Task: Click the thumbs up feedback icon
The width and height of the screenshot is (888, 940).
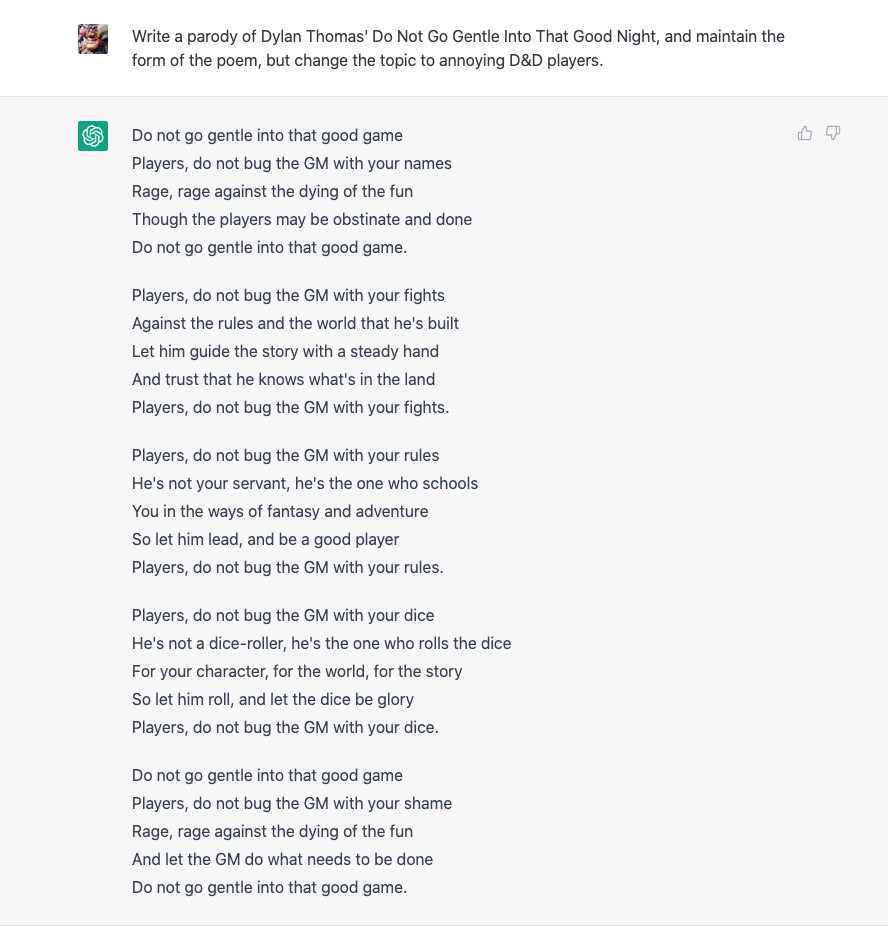Action: click(805, 133)
